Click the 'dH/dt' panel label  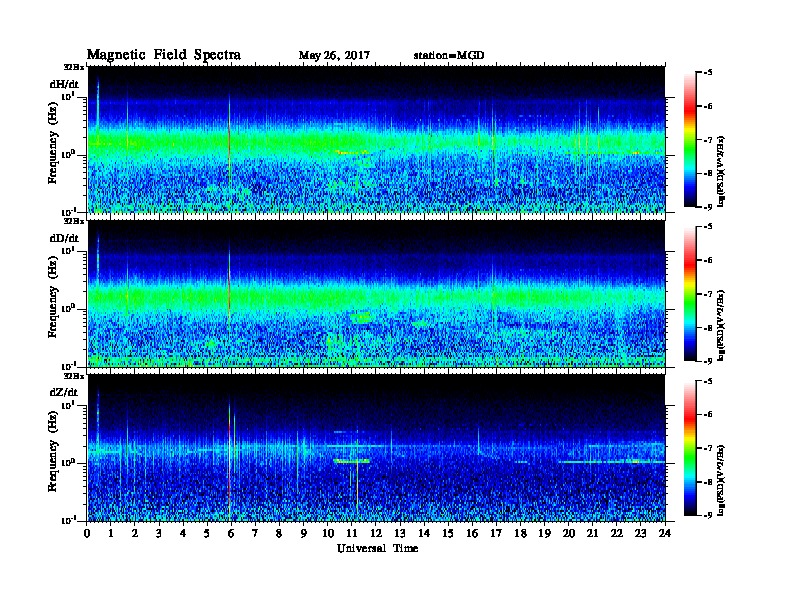click(64, 84)
